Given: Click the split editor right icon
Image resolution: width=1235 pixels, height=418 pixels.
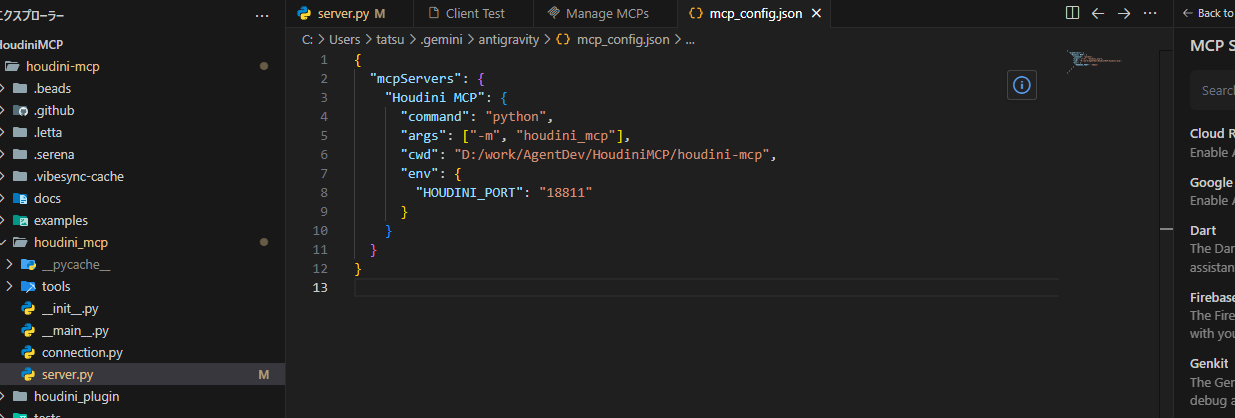Looking at the screenshot, I should pos(1072,13).
